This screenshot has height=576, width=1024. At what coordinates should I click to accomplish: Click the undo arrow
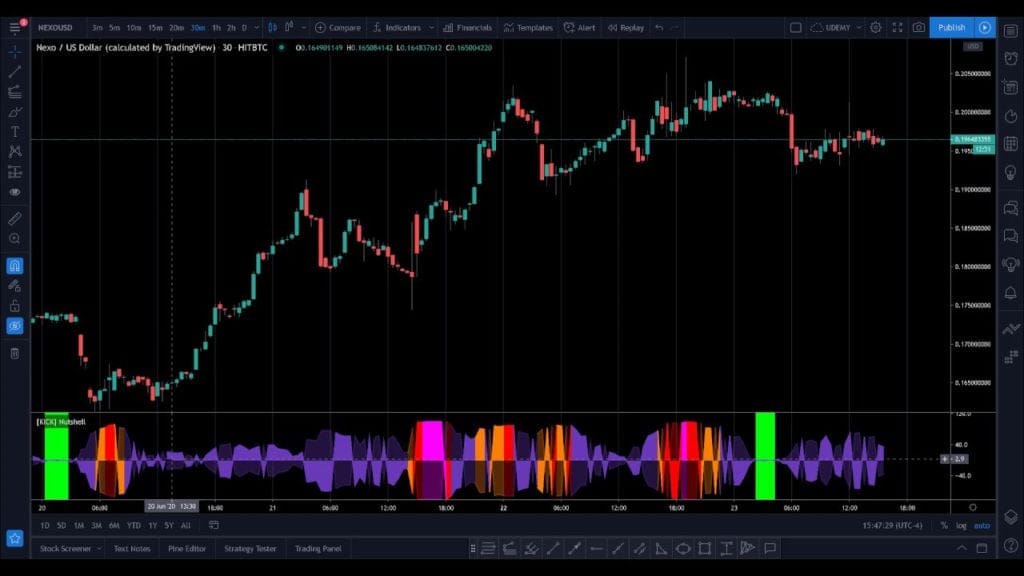660,27
